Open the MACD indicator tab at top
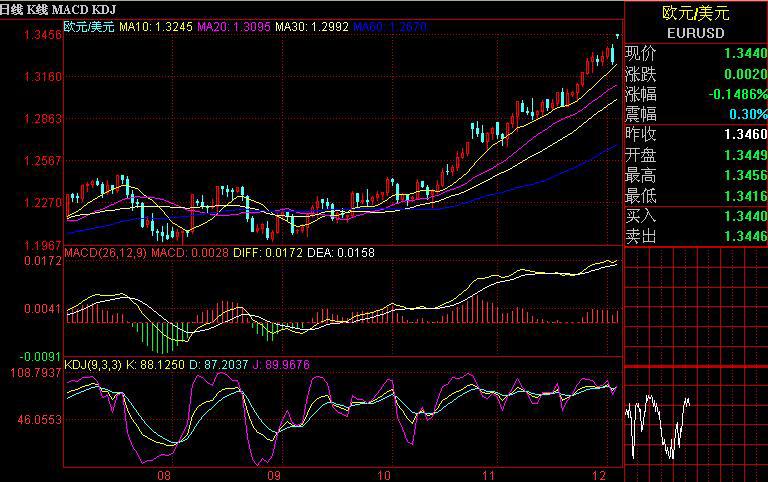The width and height of the screenshot is (768, 482). [68, 9]
